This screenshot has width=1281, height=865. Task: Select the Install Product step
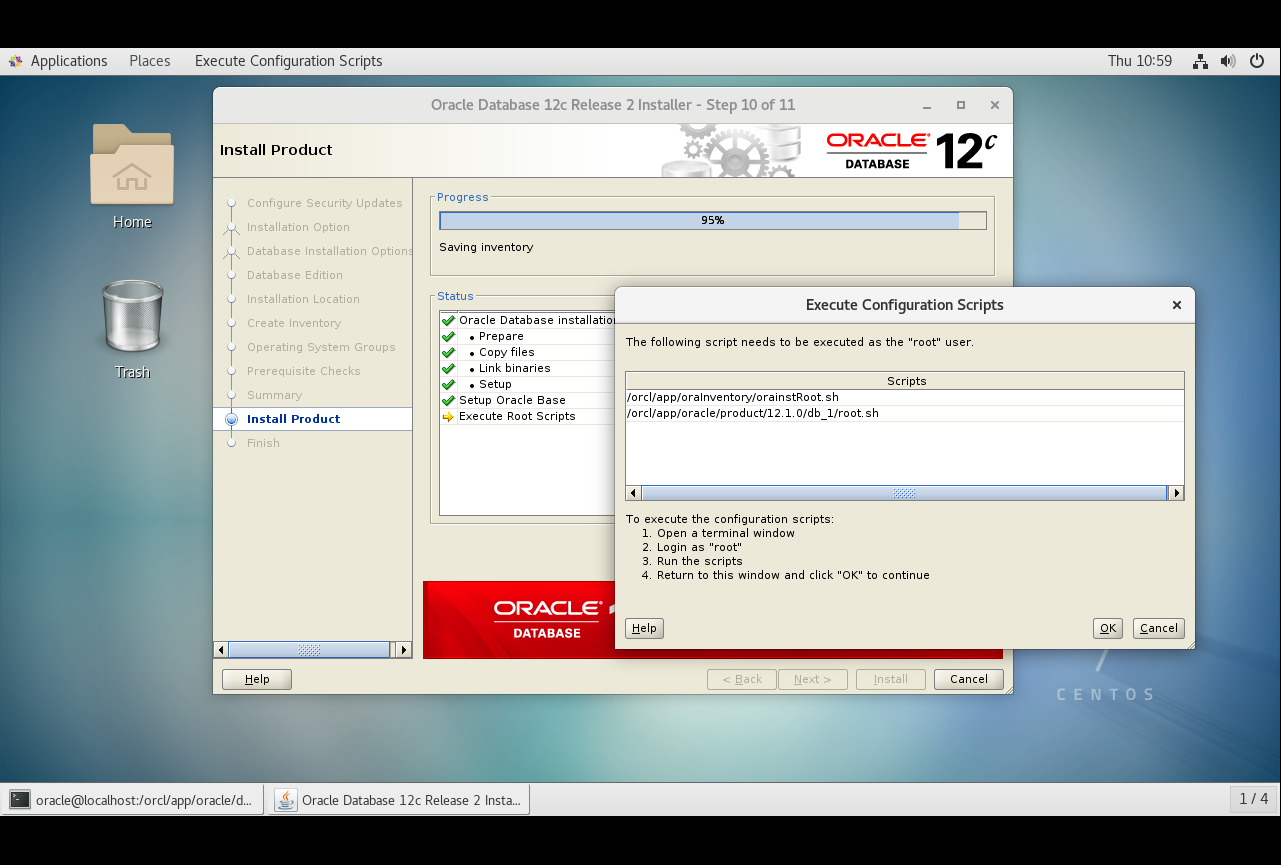click(x=294, y=419)
